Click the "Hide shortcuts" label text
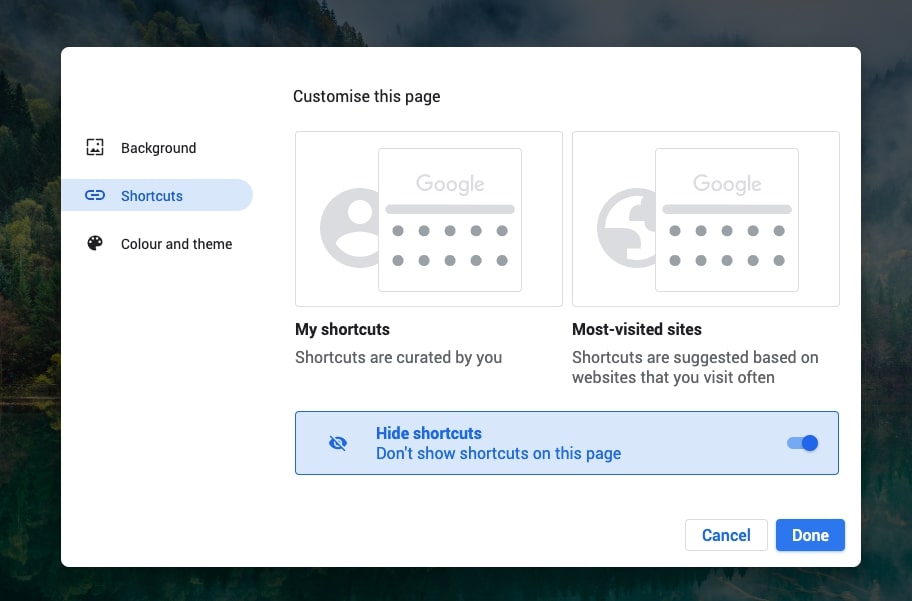912x601 pixels. (x=429, y=433)
